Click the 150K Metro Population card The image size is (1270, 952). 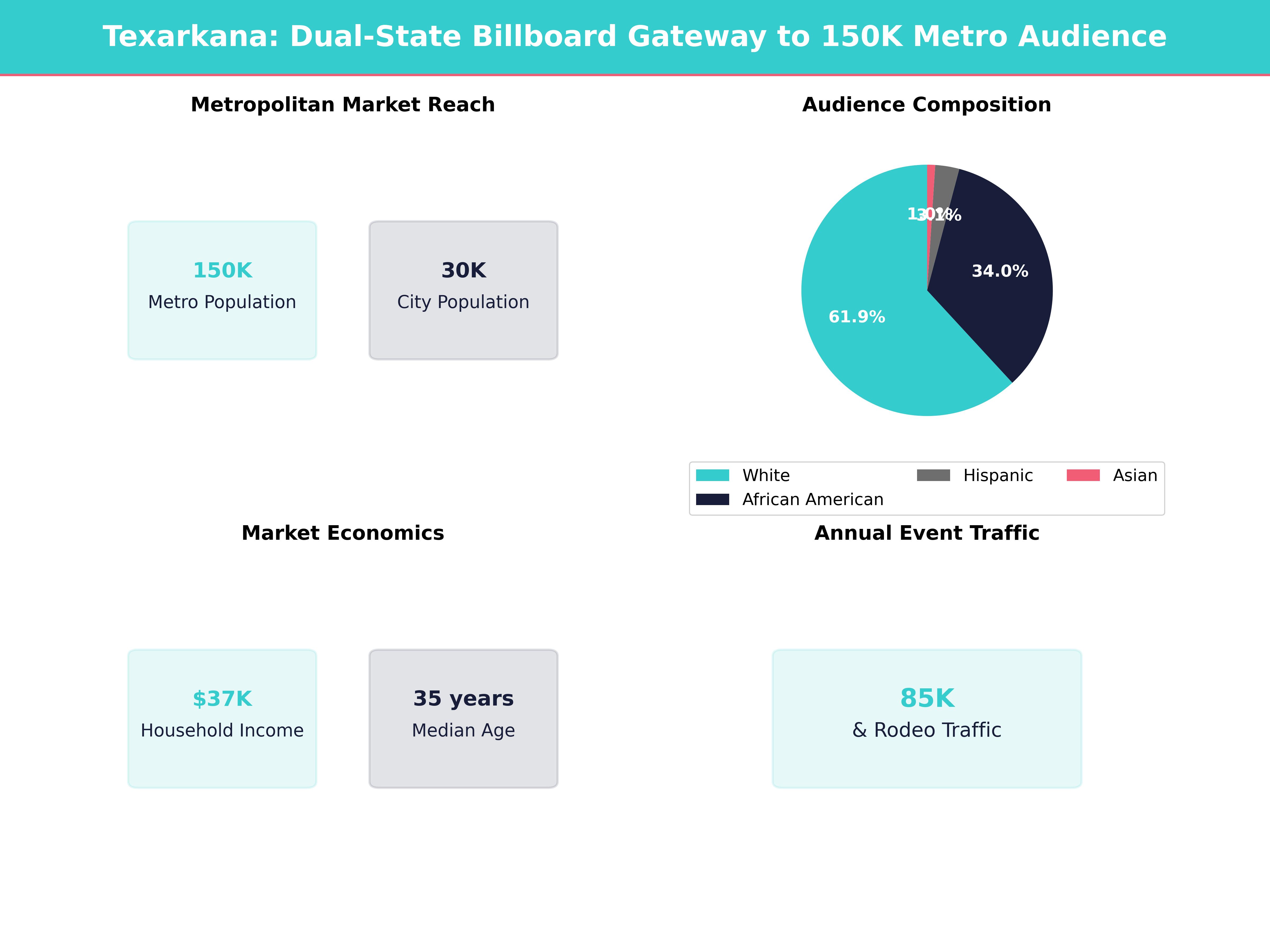click(222, 289)
